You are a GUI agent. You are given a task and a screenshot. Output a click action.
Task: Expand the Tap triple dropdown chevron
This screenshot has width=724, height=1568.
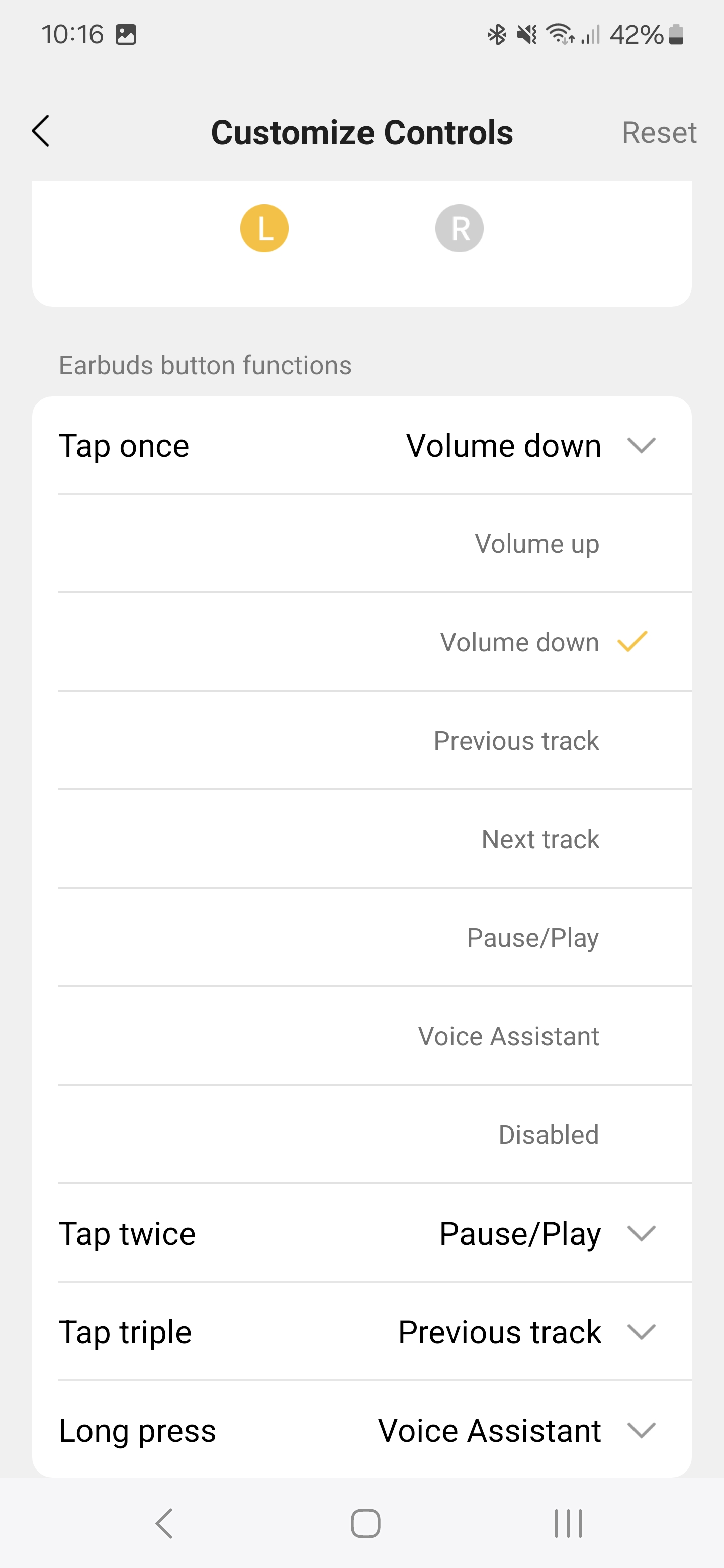tap(641, 1332)
